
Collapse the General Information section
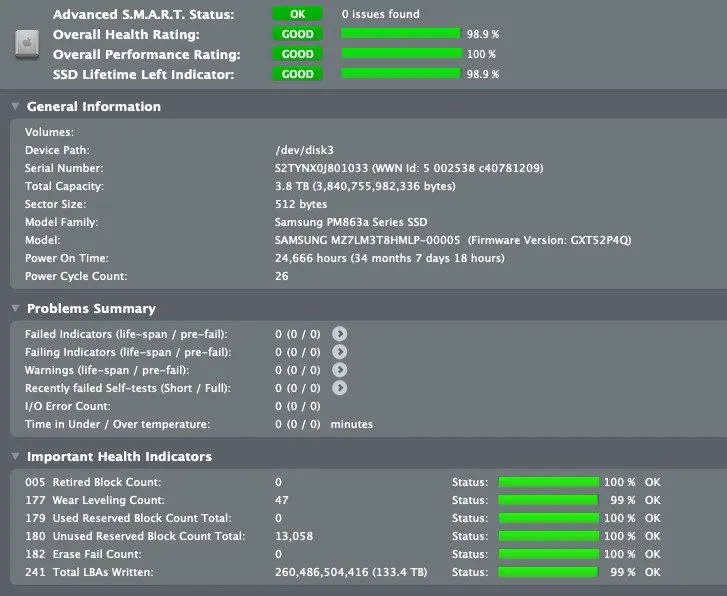click(x=15, y=106)
